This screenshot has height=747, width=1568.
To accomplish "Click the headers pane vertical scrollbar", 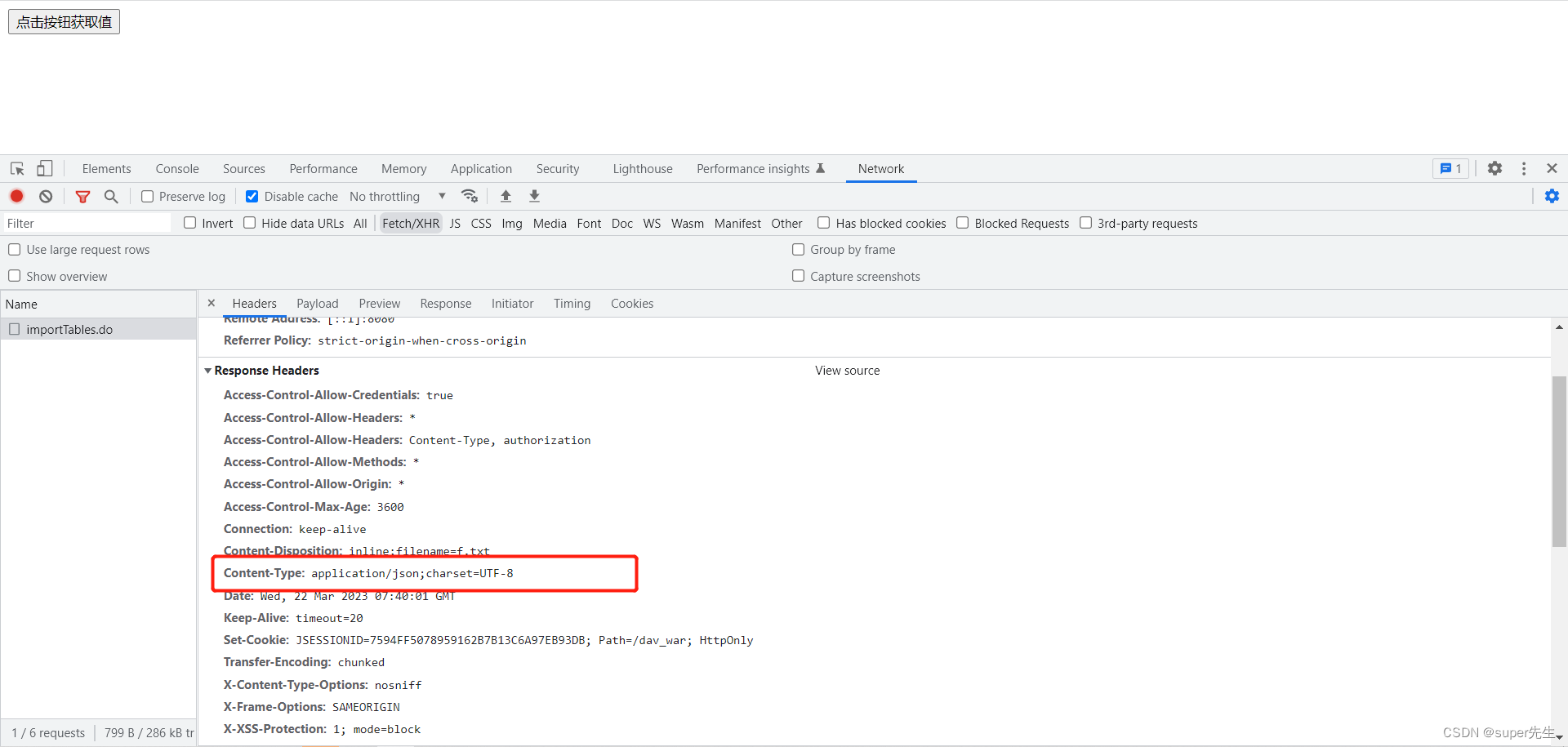I will pos(1559,461).
